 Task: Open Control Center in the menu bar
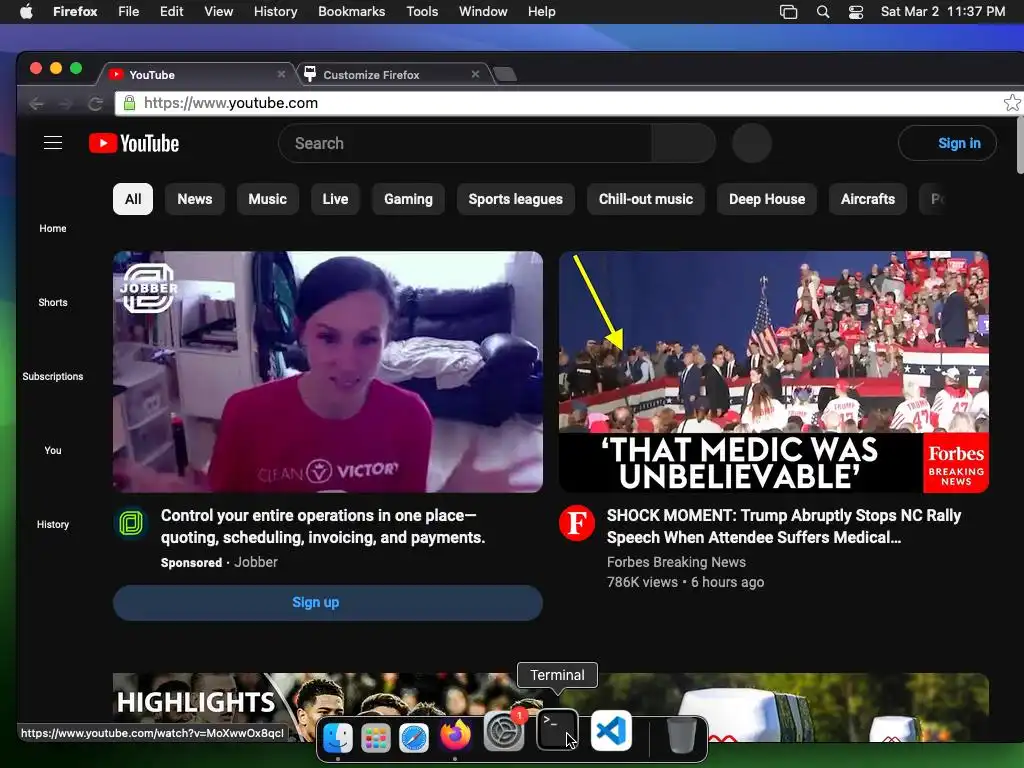point(856,12)
